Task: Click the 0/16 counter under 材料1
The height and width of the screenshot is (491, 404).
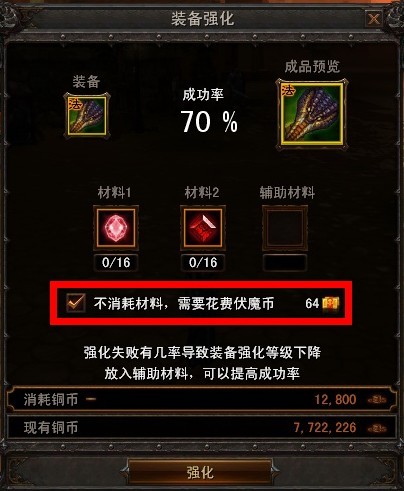Action: pos(116,263)
